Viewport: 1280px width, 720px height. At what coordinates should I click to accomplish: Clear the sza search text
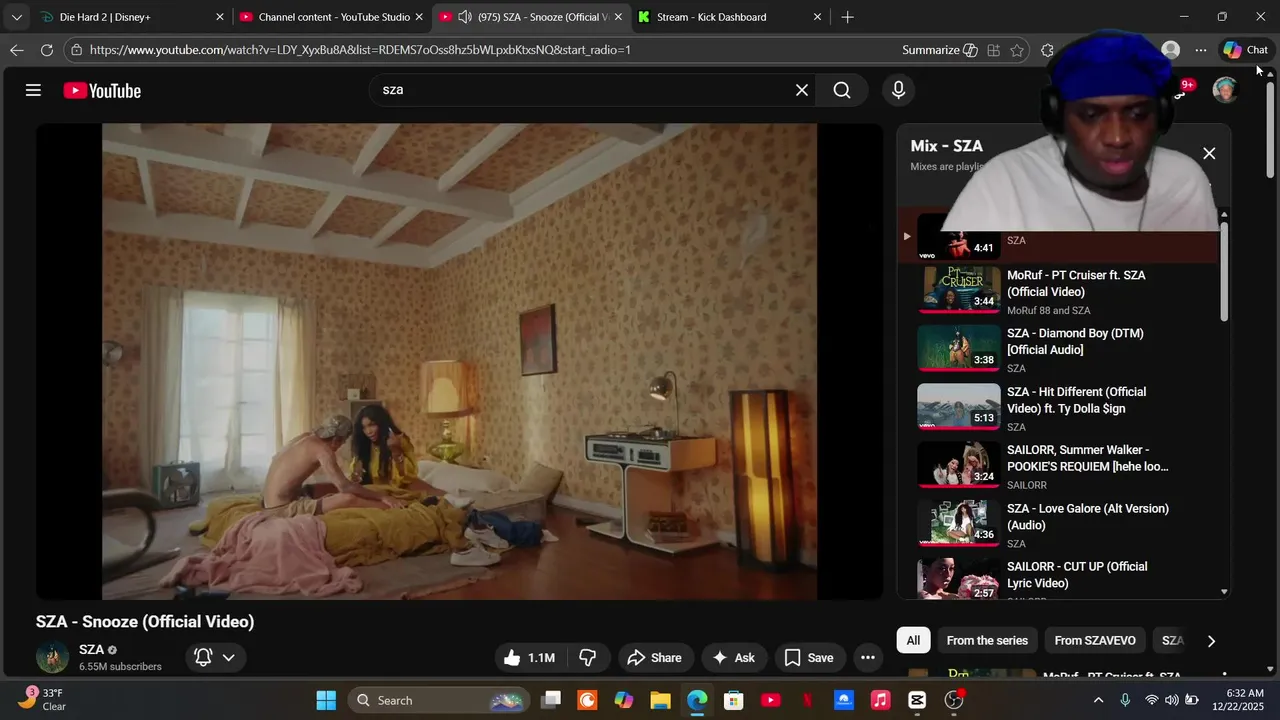tap(801, 90)
